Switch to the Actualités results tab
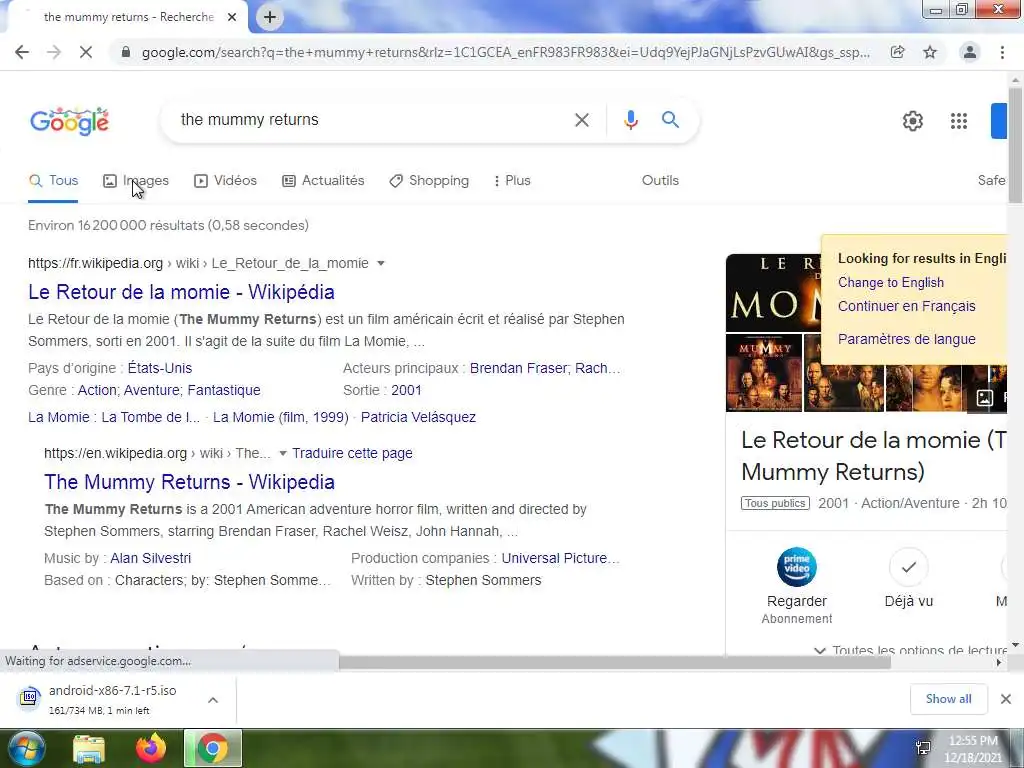The height and width of the screenshot is (768, 1024). 323,181
